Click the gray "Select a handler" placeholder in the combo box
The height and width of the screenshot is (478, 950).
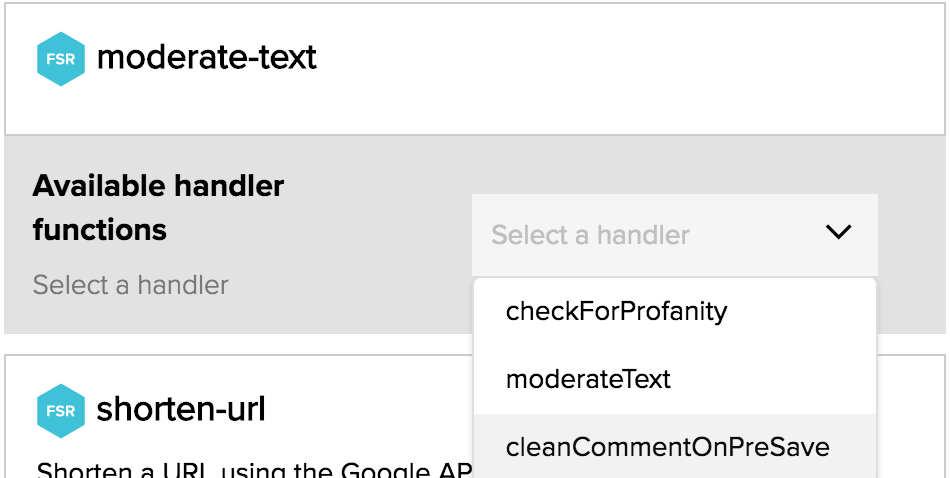(x=590, y=235)
